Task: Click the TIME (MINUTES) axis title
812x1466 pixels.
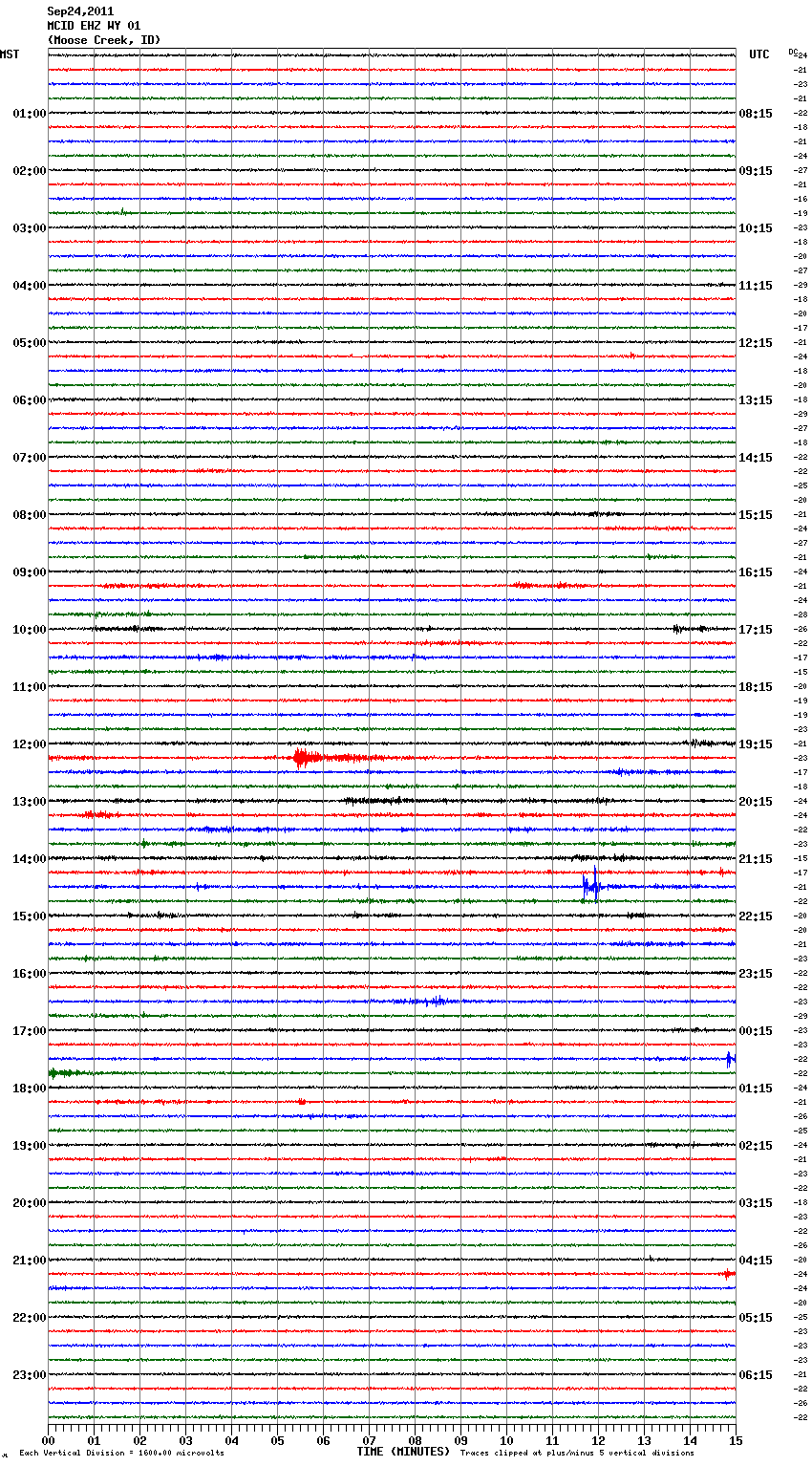Action: coord(403,1452)
